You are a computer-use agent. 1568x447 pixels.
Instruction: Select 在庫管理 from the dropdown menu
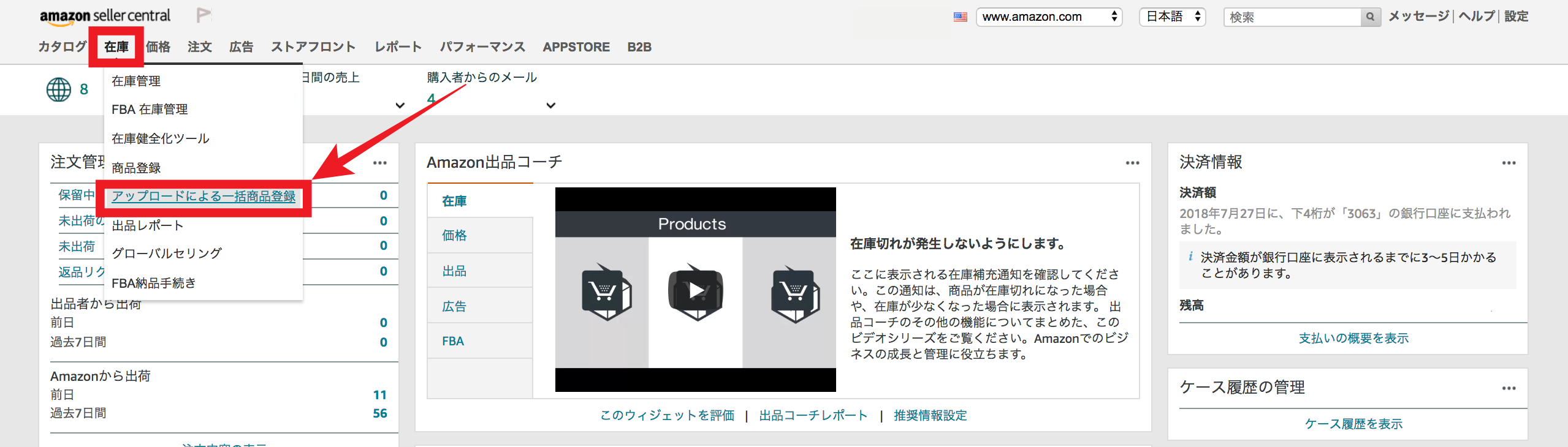(136, 81)
